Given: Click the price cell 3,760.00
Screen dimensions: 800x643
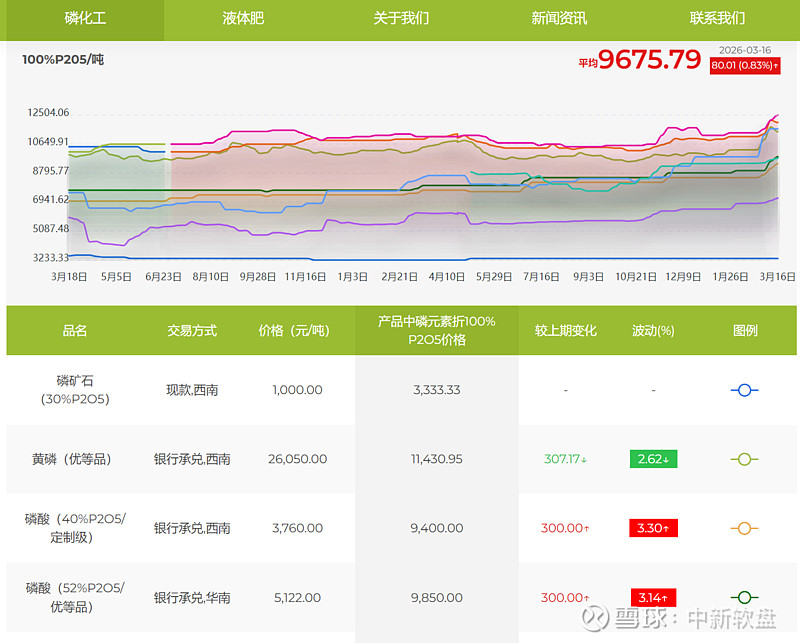Looking at the screenshot, I should (297, 528).
